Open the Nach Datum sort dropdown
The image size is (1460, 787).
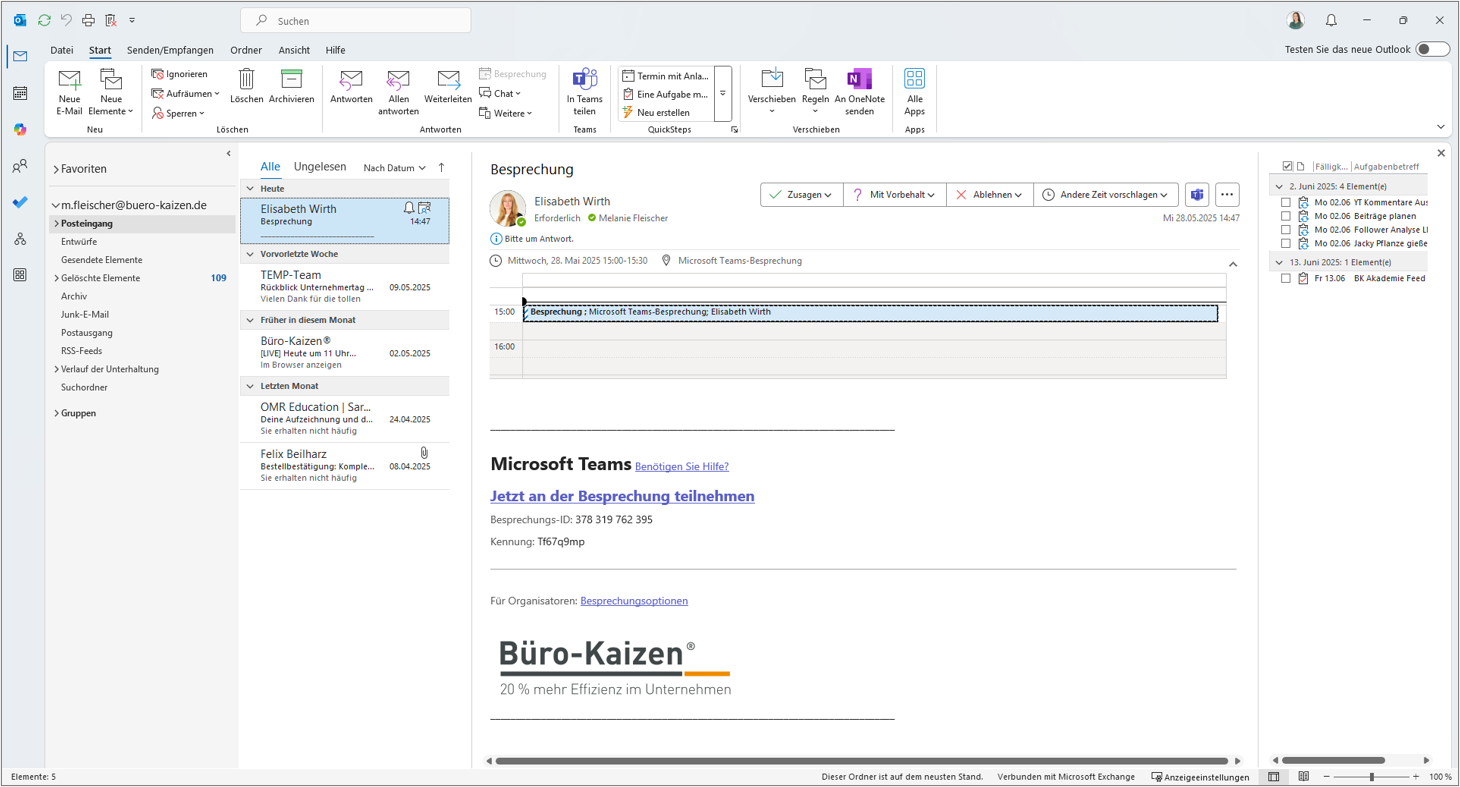394,168
